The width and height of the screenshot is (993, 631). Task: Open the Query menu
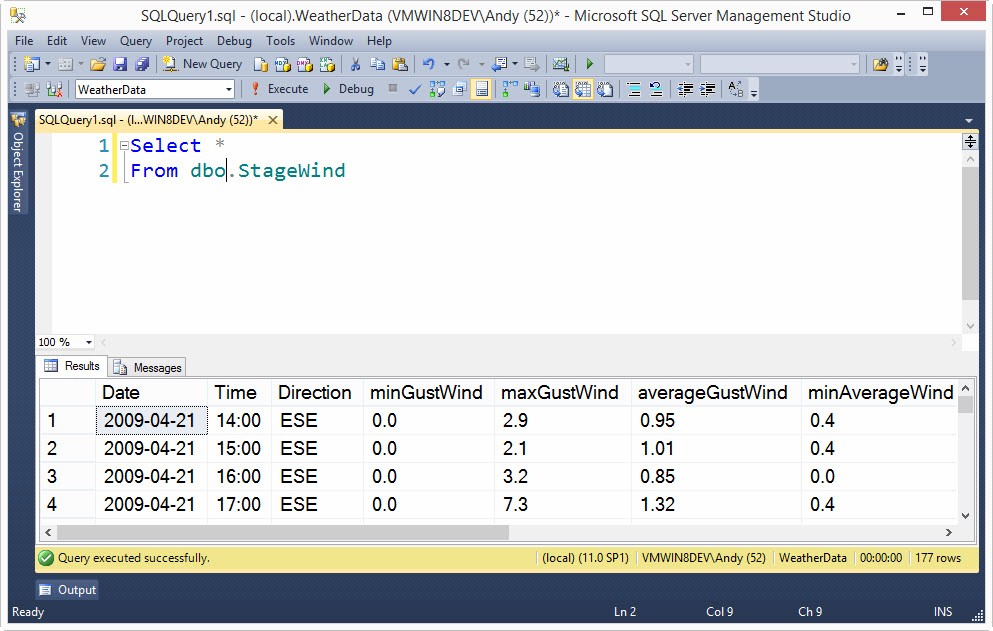pyautogui.click(x=136, y=41)
